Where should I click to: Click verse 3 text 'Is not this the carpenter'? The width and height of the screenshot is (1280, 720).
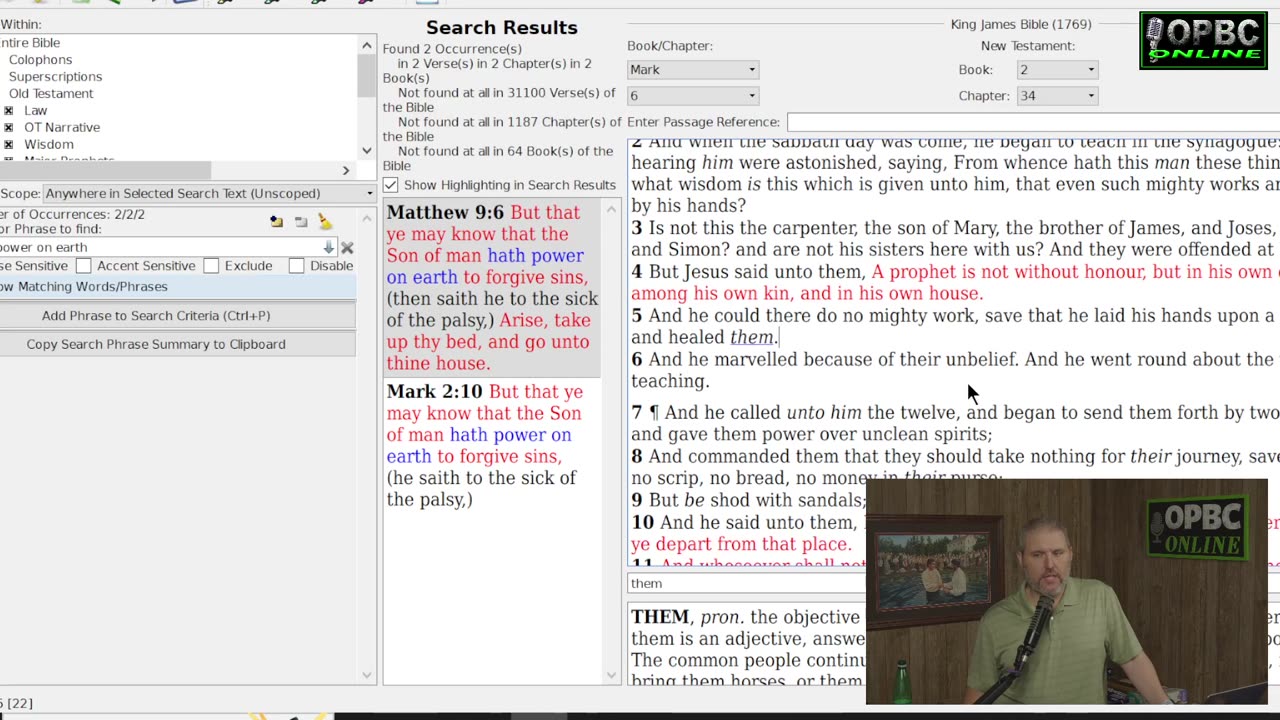pyautogui.click(x=753, y=228)
